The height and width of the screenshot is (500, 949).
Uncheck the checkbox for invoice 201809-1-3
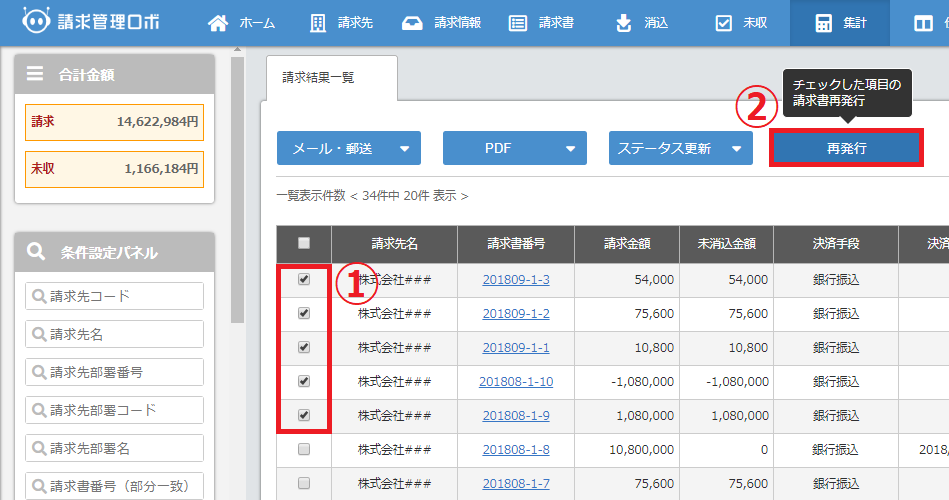pos(304,280)
